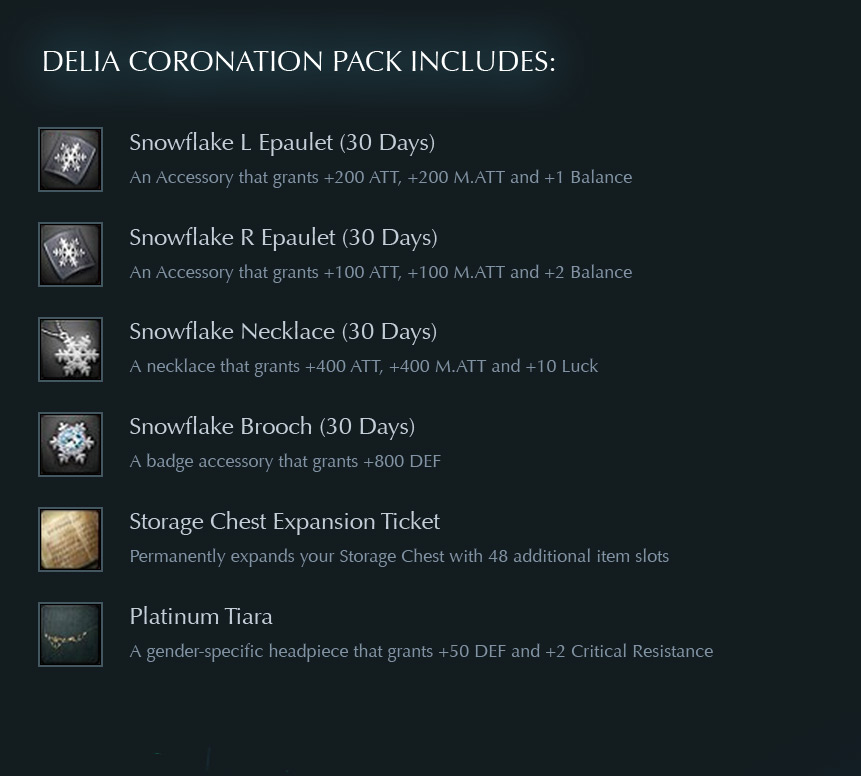Viewport: 861px width, 776px height.
Task: Click the Snowflake L Epaulet icon
Action: click(70, 159)
